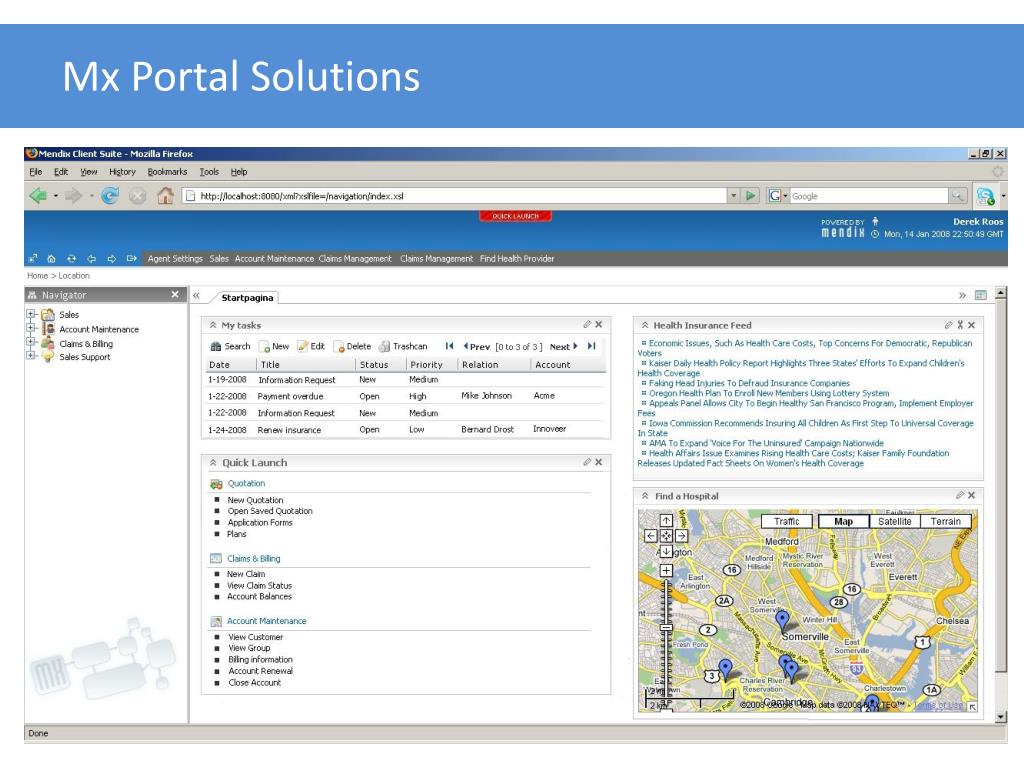
Task: Click the map zoom slider handle
Action: pos(666,628)
